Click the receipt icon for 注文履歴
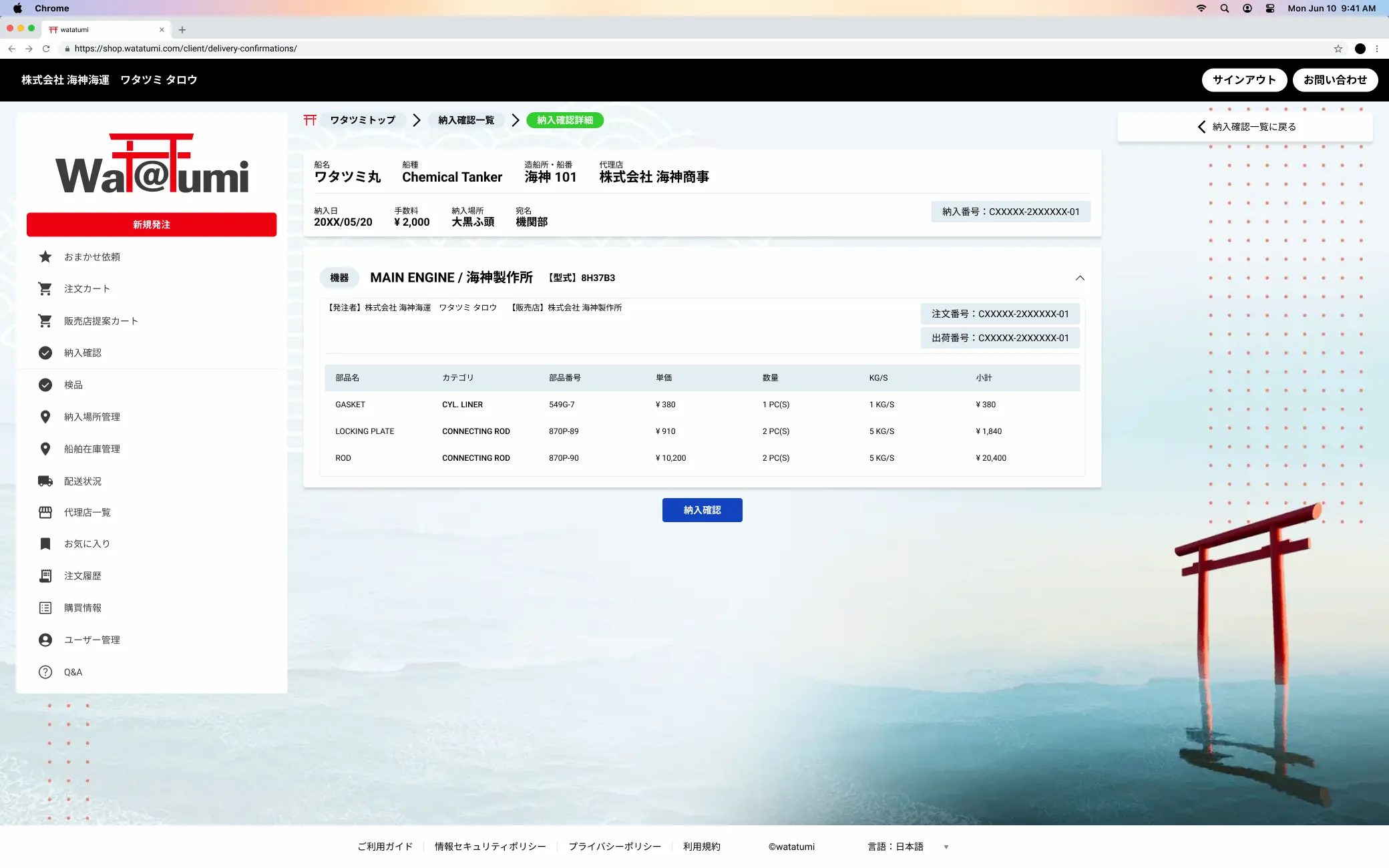This screenshot has width=1389, height=868. (x=45, y=576)
